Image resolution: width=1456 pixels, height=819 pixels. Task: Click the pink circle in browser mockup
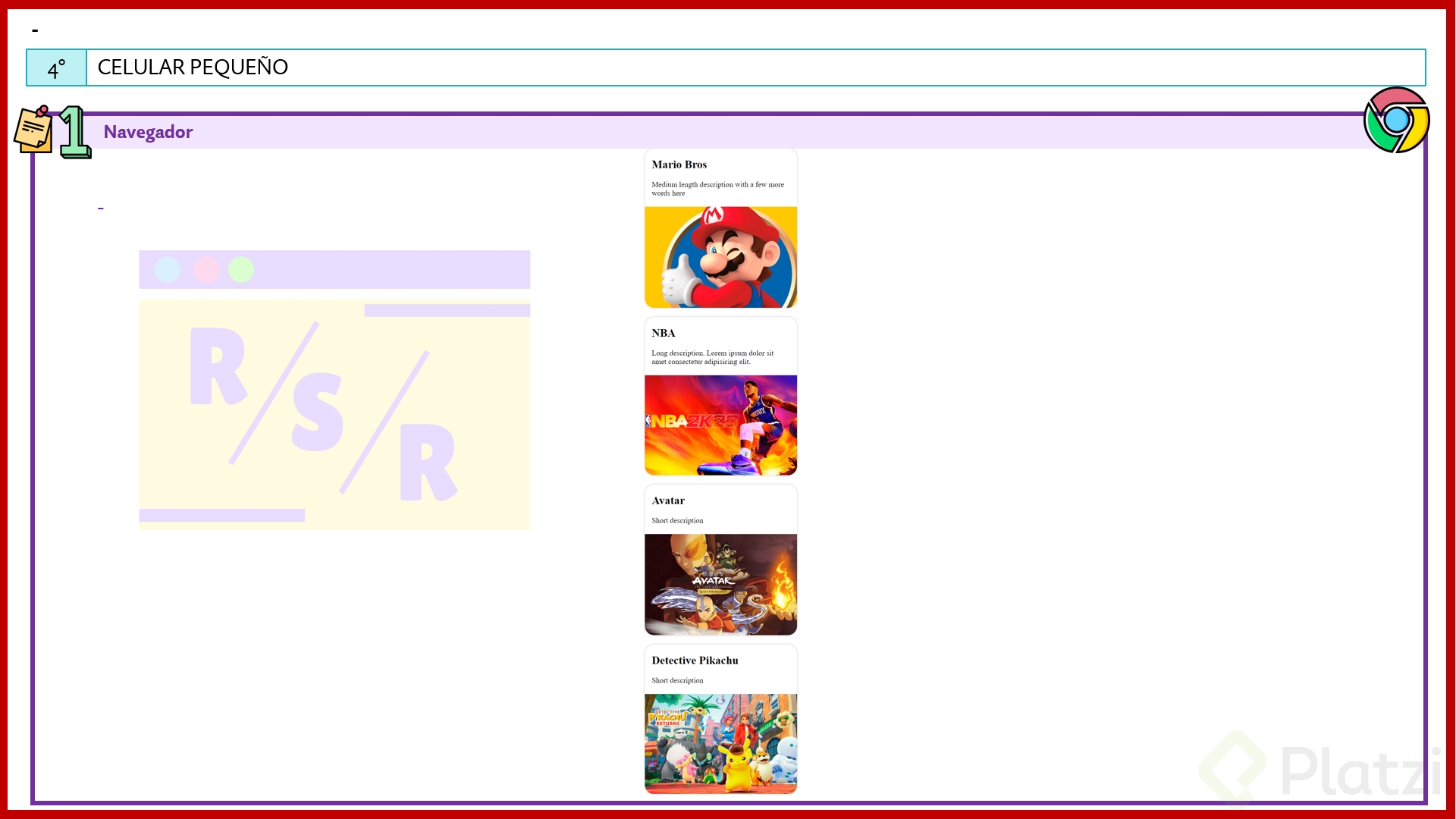(206, 270)
